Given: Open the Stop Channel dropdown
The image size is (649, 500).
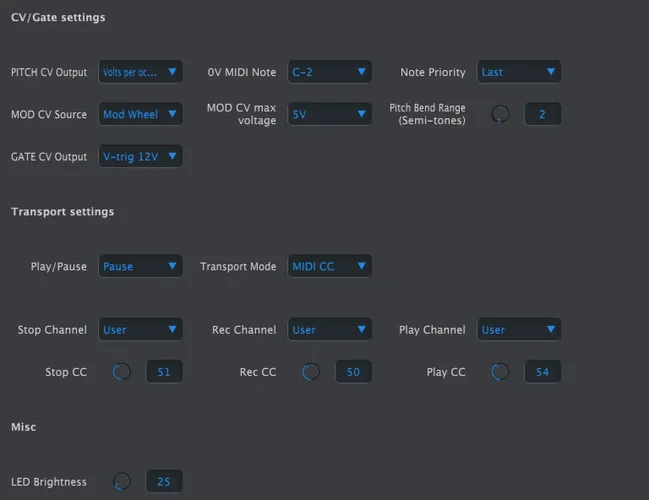Looking at the screenshot, I should pos(141,329).
